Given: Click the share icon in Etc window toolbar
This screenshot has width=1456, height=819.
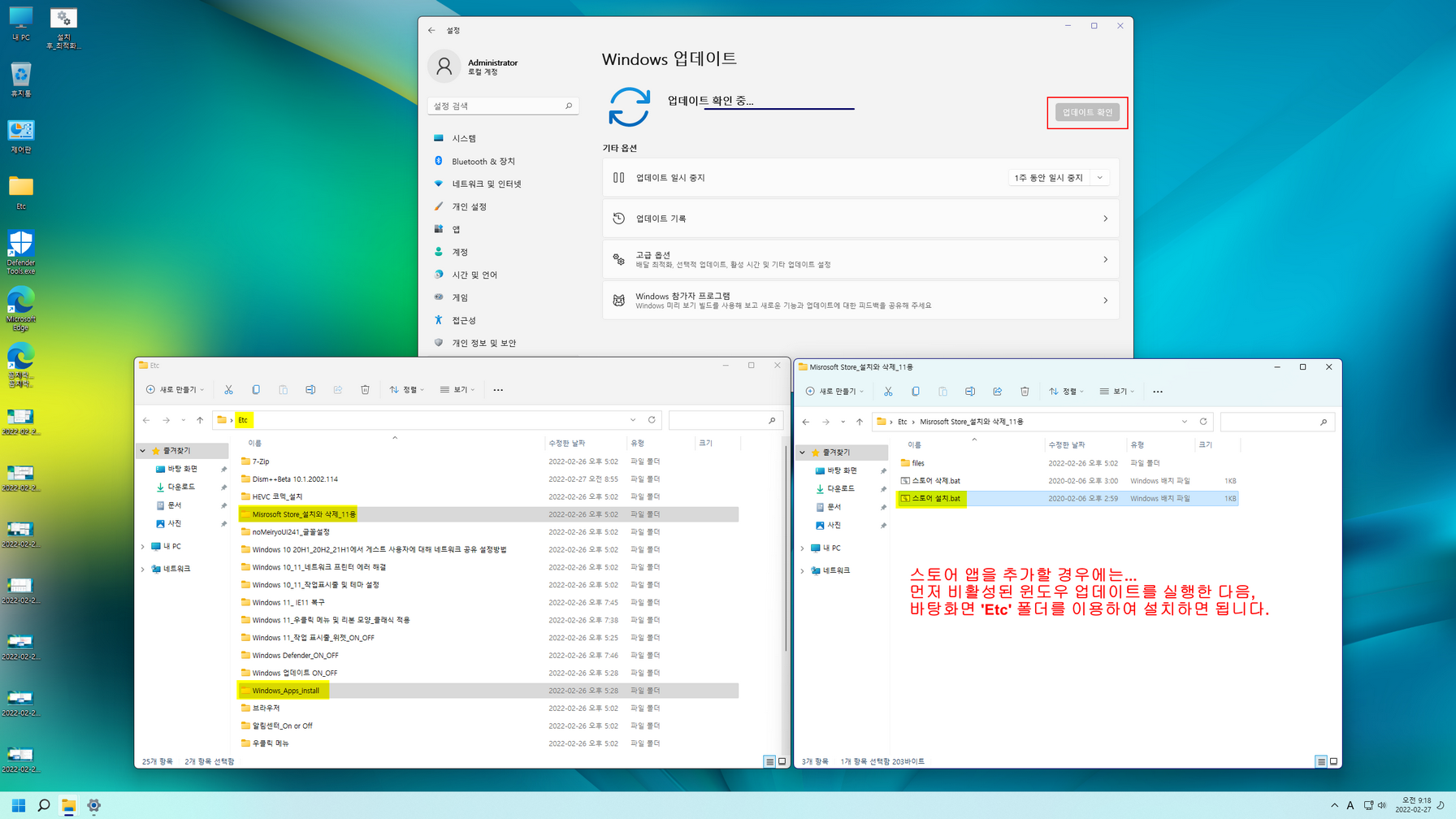Looking at the screenshot, I should (x=338, y=390).
